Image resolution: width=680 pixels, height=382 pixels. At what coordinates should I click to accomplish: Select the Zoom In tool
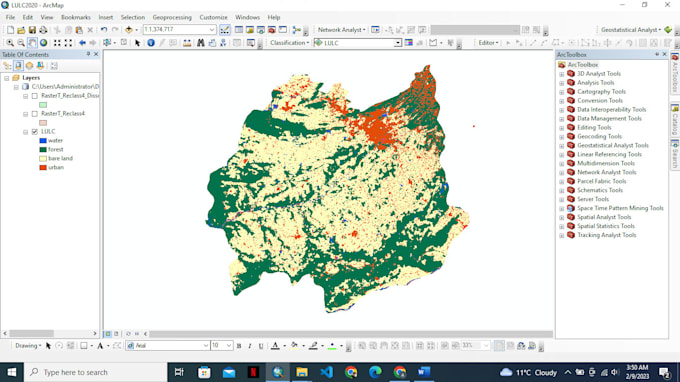point(10,43)
